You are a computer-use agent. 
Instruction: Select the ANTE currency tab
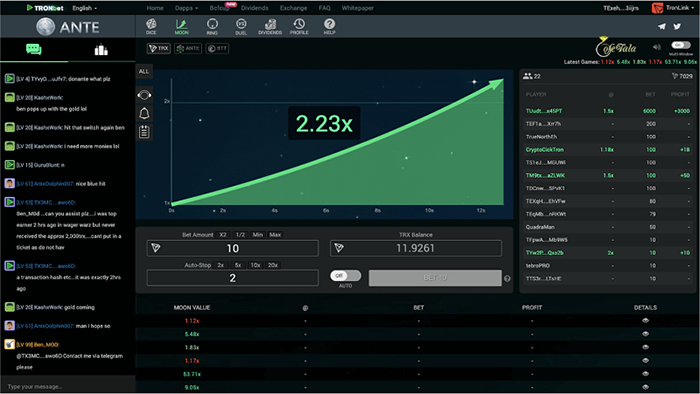tap(188, 48)
